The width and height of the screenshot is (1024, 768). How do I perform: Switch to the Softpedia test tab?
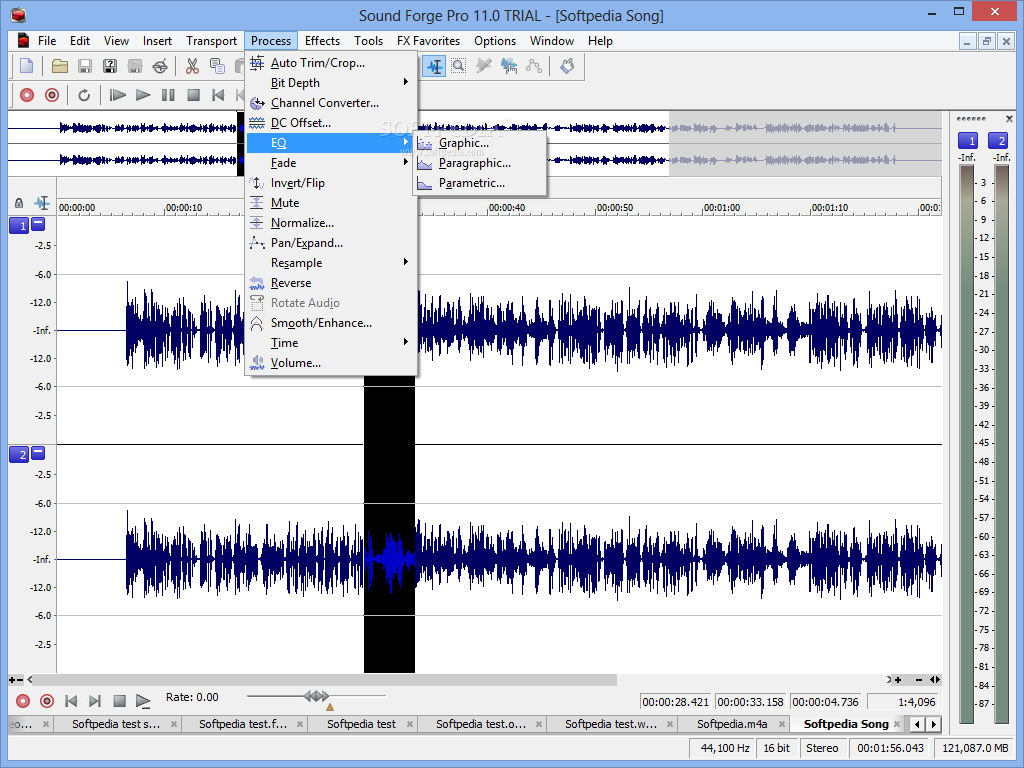pos(361,724)
